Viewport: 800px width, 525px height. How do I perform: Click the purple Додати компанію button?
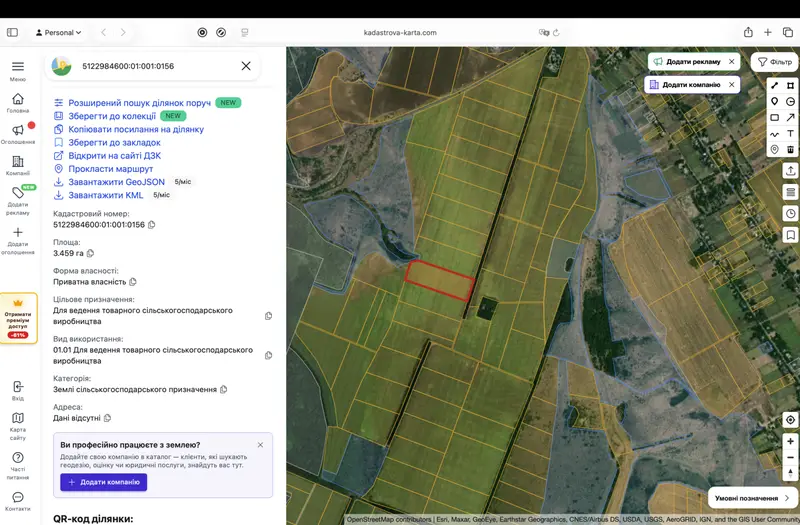(104, 482)
